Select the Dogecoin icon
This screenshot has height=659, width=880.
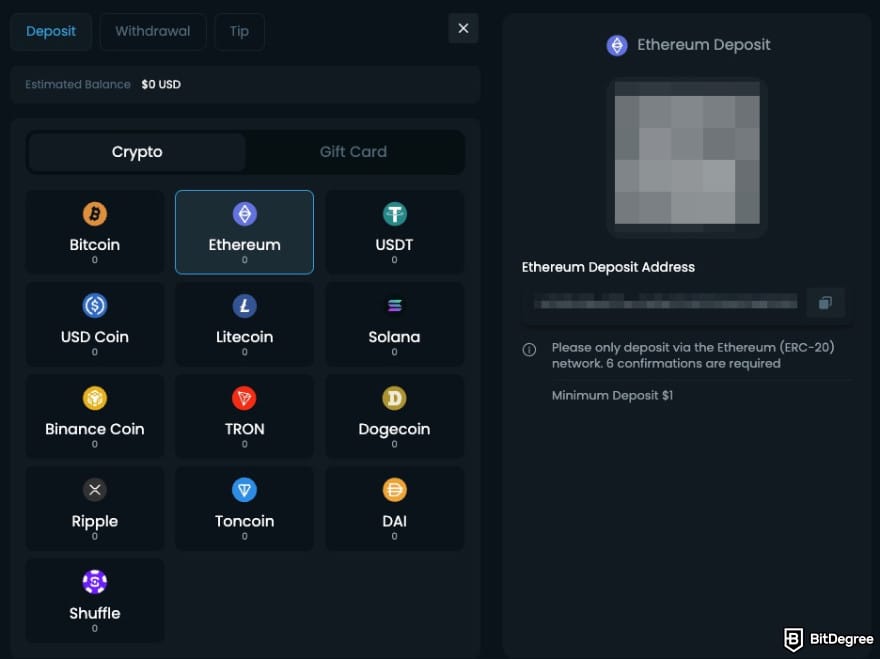[x=395, y=398]
